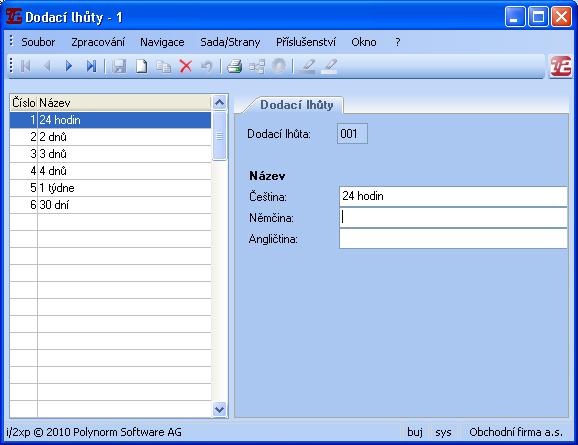Click the list scrollbar up arrow
Viewport: 578px width, 445px height.
coord(220,102)
